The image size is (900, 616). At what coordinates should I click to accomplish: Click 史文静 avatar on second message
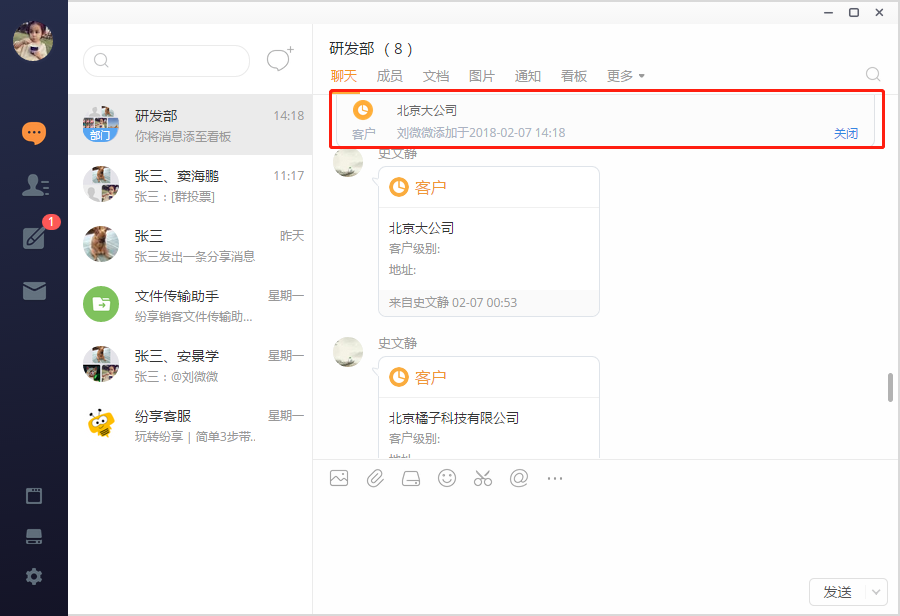[x=348, y=352]
